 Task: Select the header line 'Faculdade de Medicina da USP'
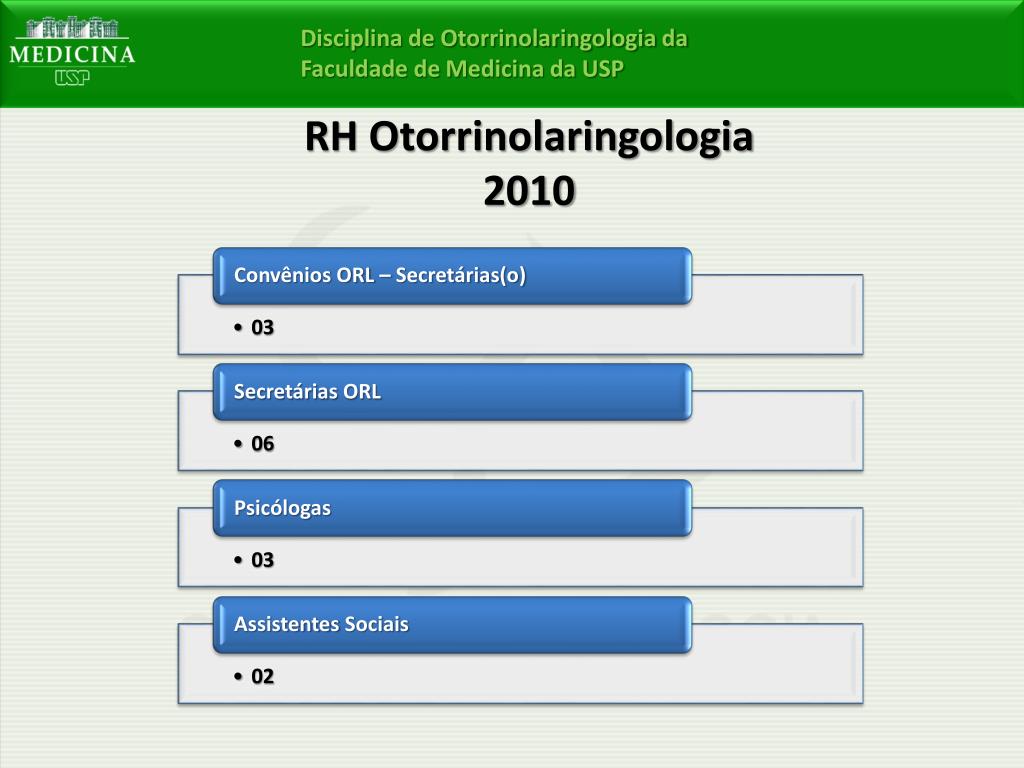click(x=462, y=69)
